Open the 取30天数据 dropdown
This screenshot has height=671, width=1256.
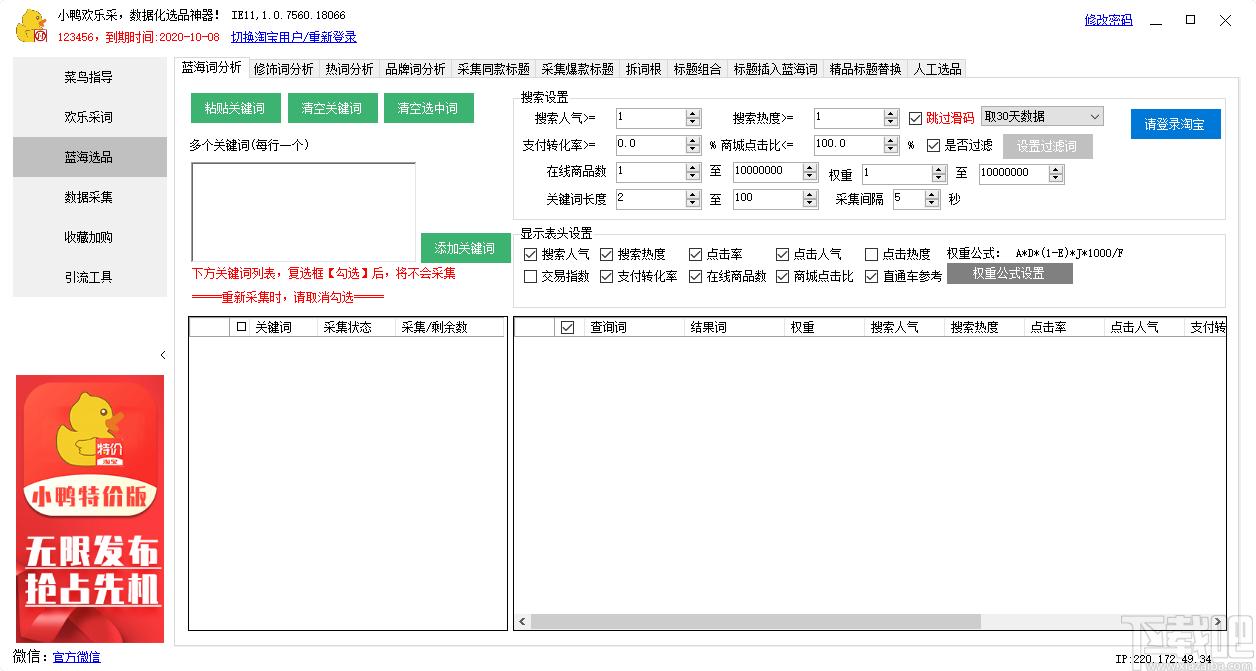click(1042, 117)
